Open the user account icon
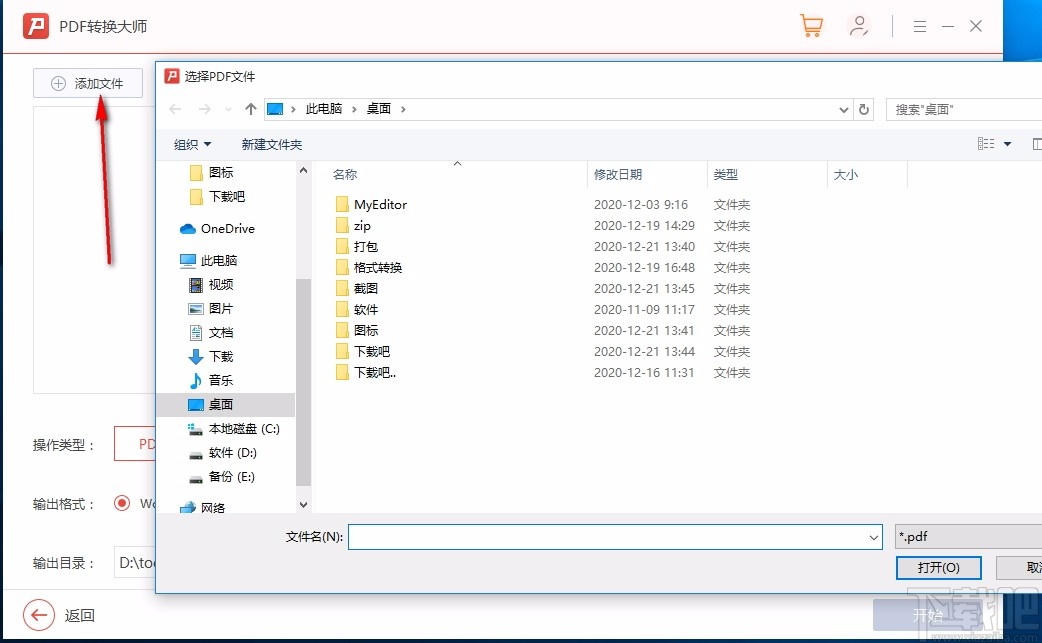The image size is (1042, 643). click(859, 25)
